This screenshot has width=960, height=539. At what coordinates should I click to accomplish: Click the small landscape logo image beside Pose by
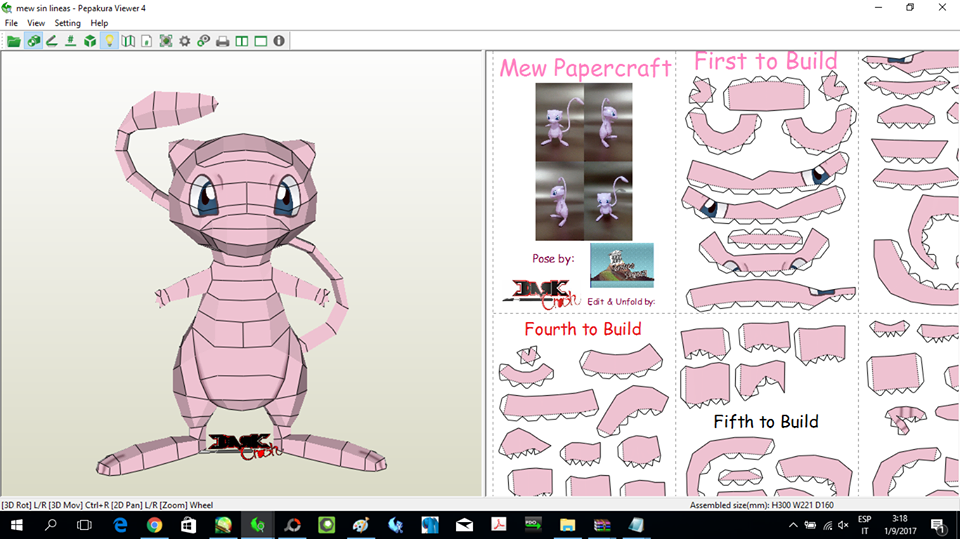[621, 265]
